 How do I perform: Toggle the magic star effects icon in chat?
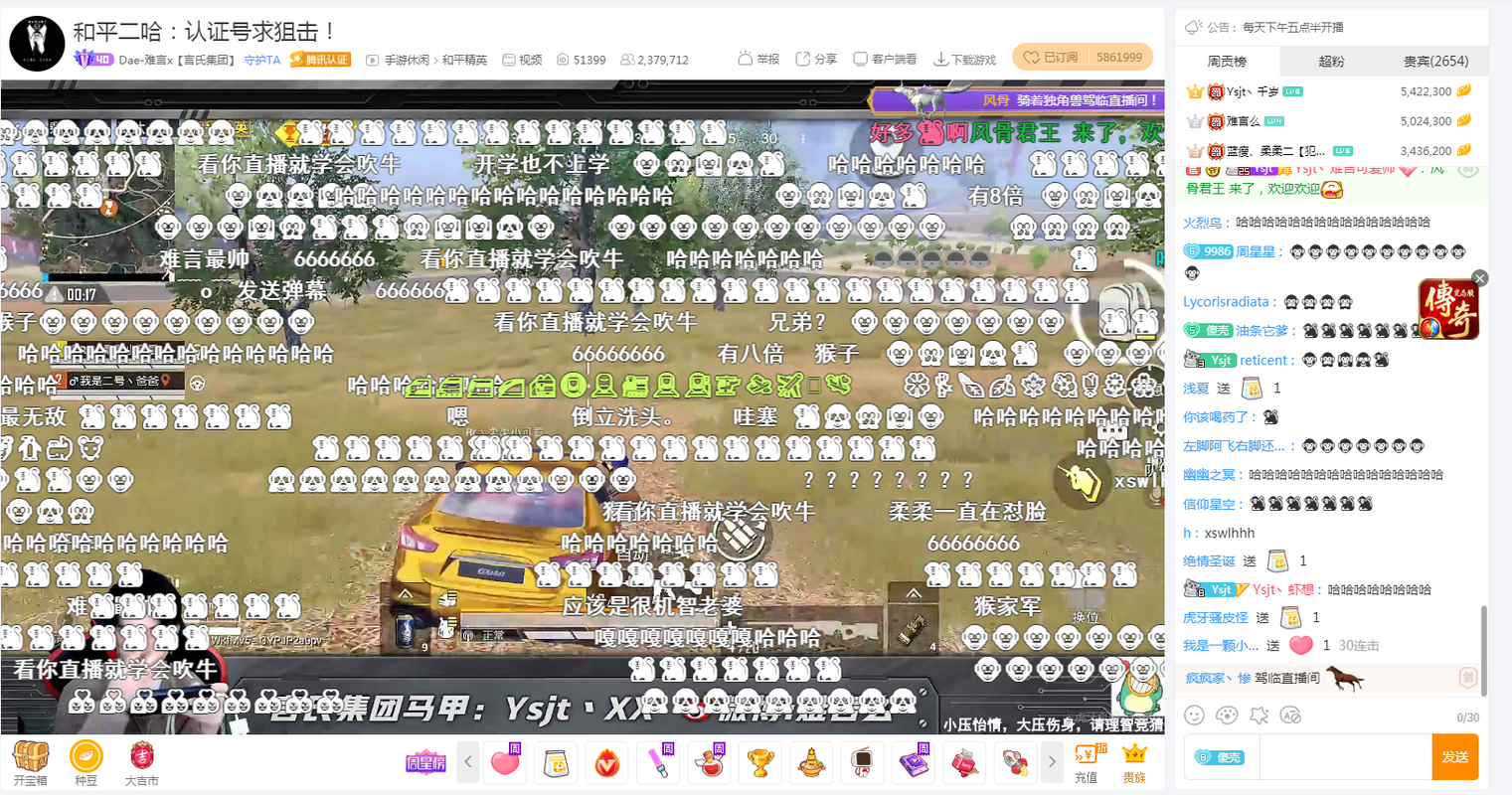click(x=1259, y=715)
